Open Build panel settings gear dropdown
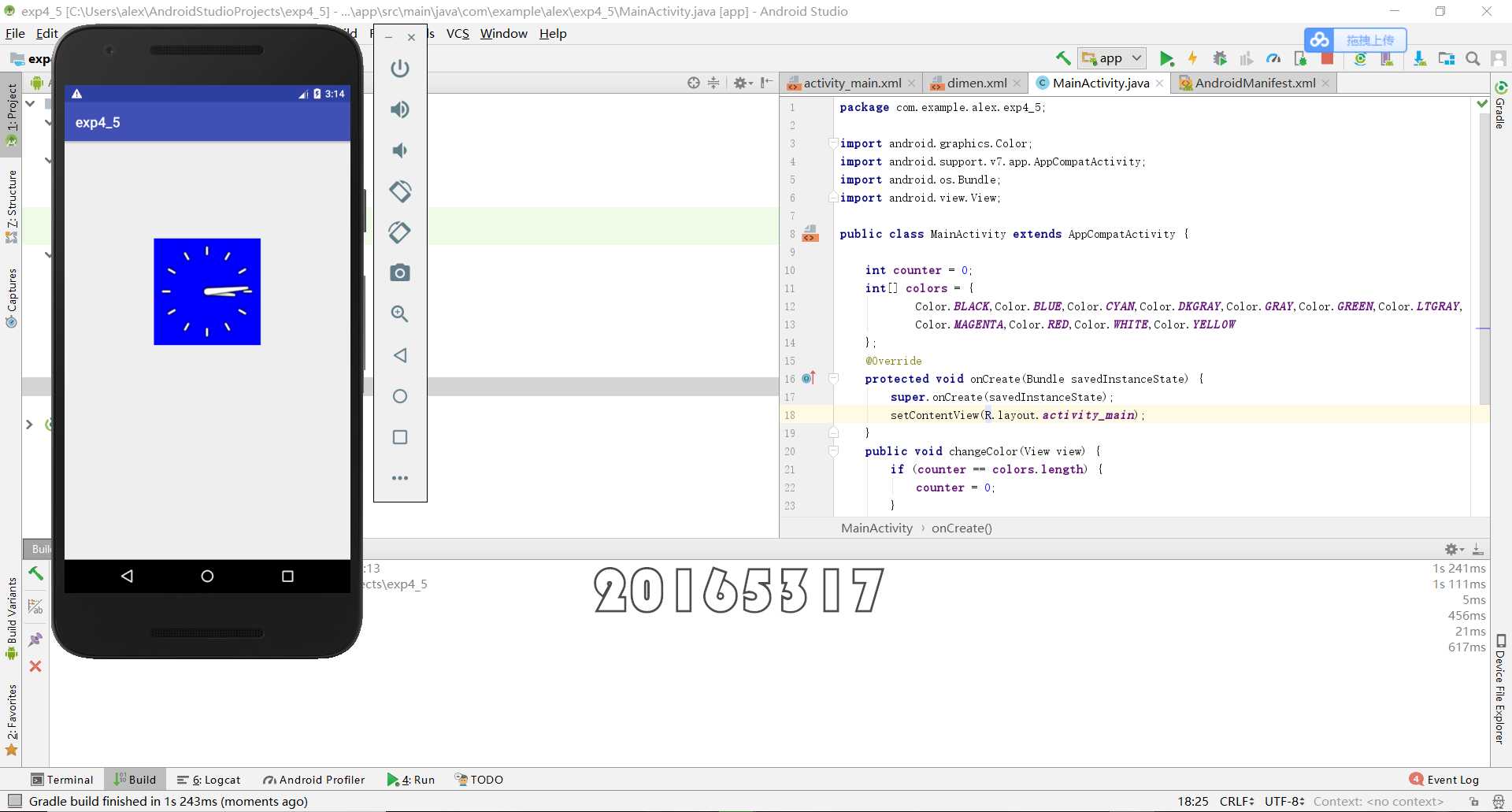Screen dimensions: 1512x812 point(1454,550)
